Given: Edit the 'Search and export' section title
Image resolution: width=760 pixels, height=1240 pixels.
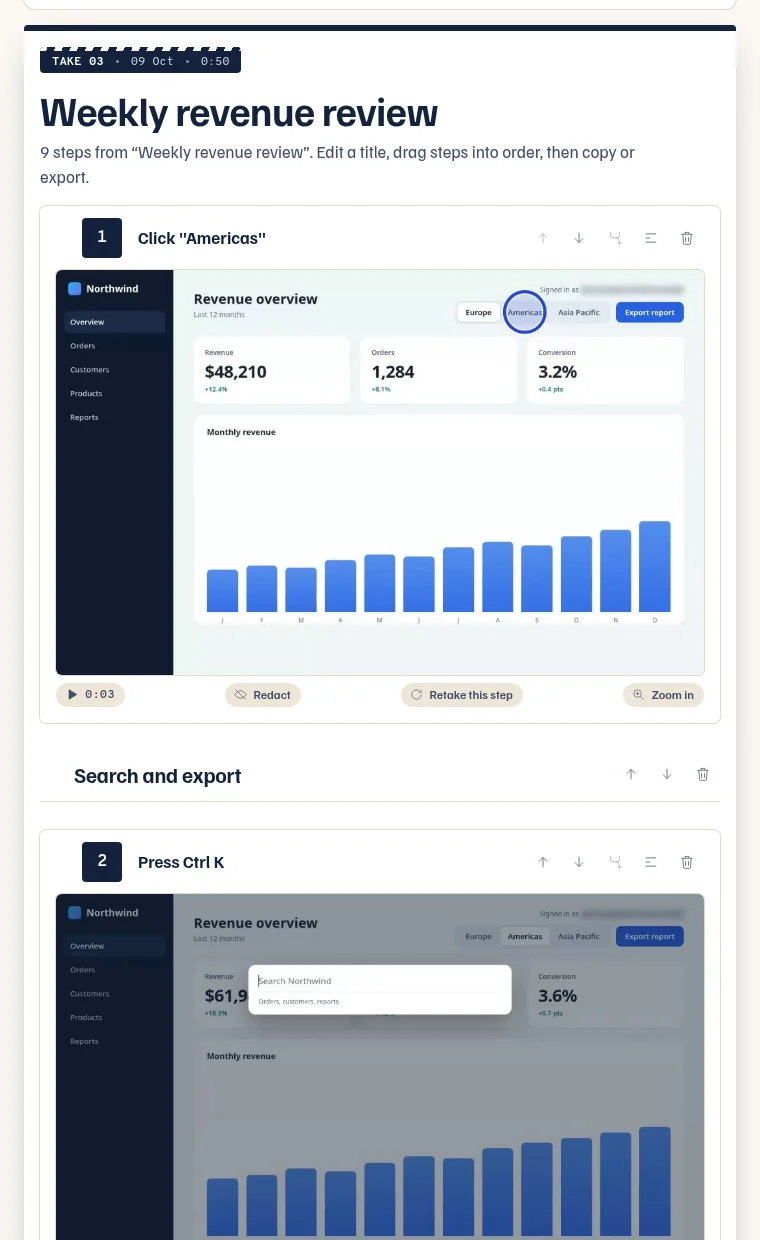Looking at the screenshot, I should tap(158, 776).
